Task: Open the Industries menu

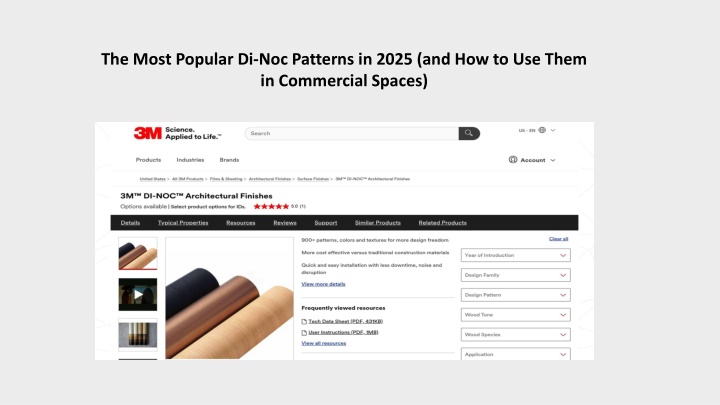Action: point(190,160)
